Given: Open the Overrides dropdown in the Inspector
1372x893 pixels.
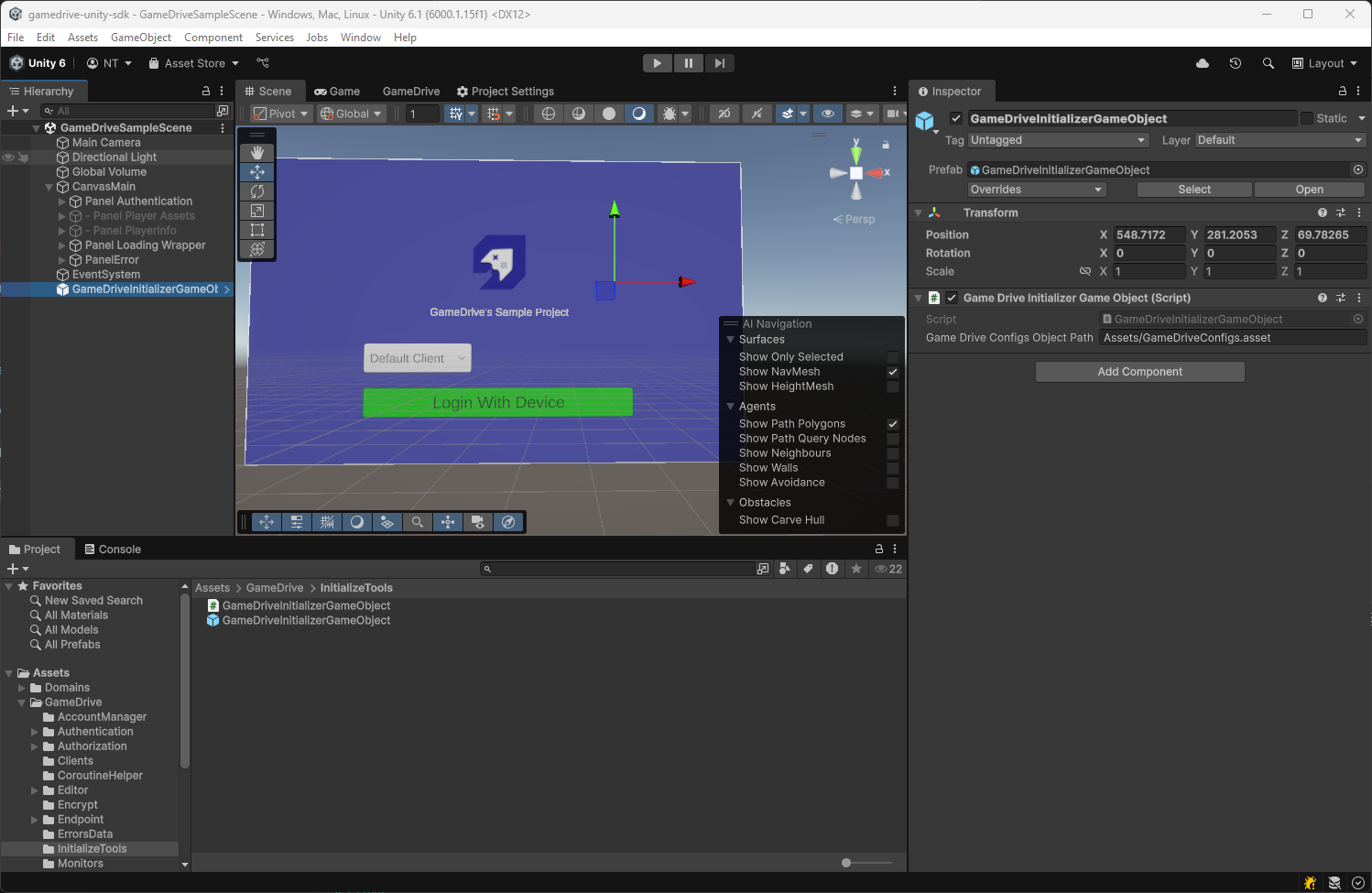Looking at the screenshot, I should [1036, 190].
